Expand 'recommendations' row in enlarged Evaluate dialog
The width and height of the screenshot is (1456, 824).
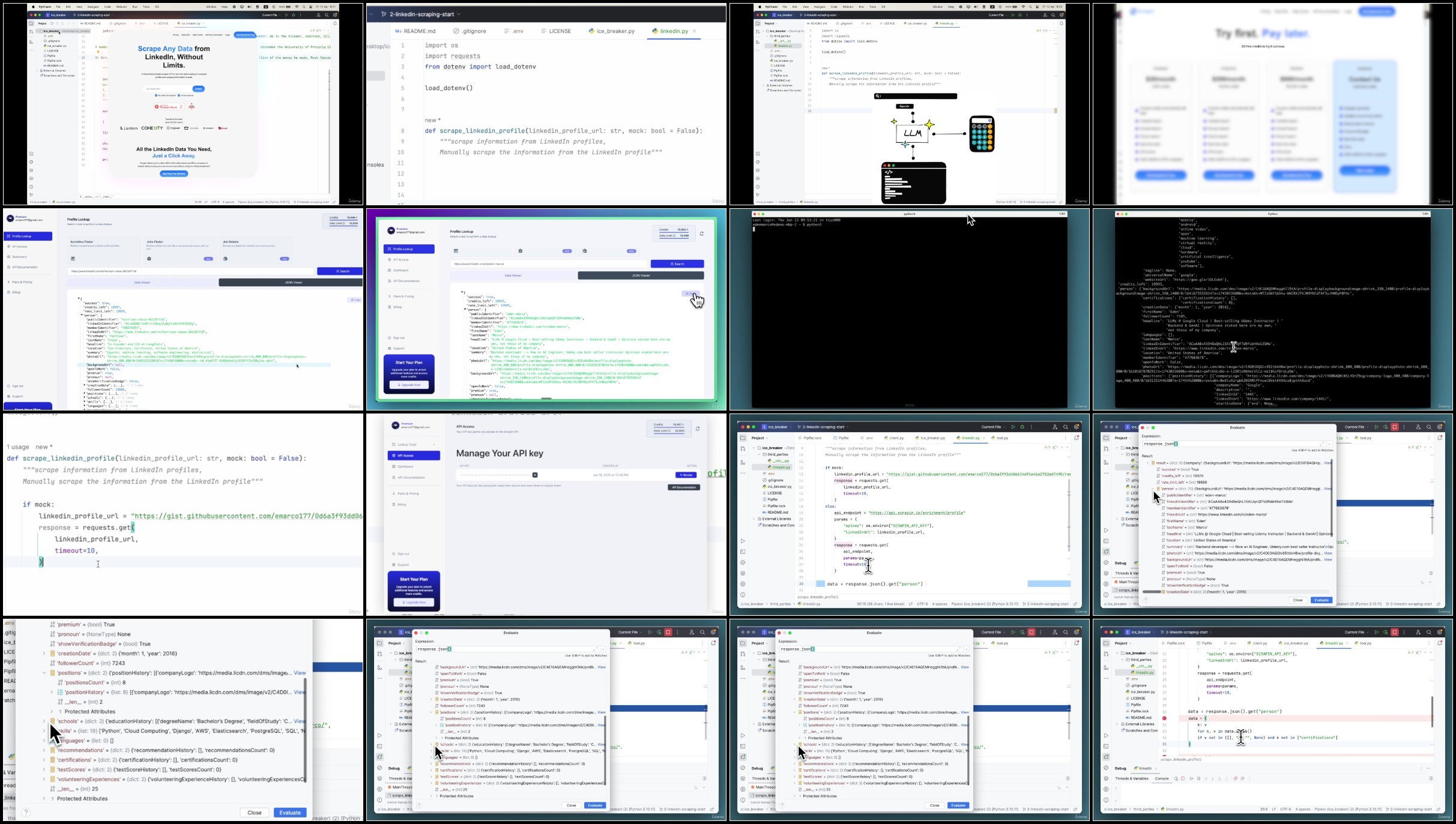44,750
